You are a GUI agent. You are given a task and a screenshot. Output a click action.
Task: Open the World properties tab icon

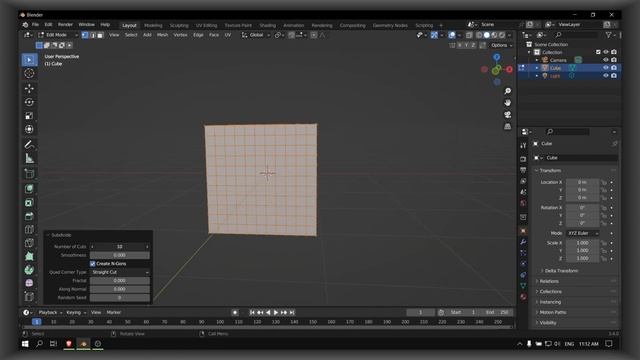pos(523,203)
